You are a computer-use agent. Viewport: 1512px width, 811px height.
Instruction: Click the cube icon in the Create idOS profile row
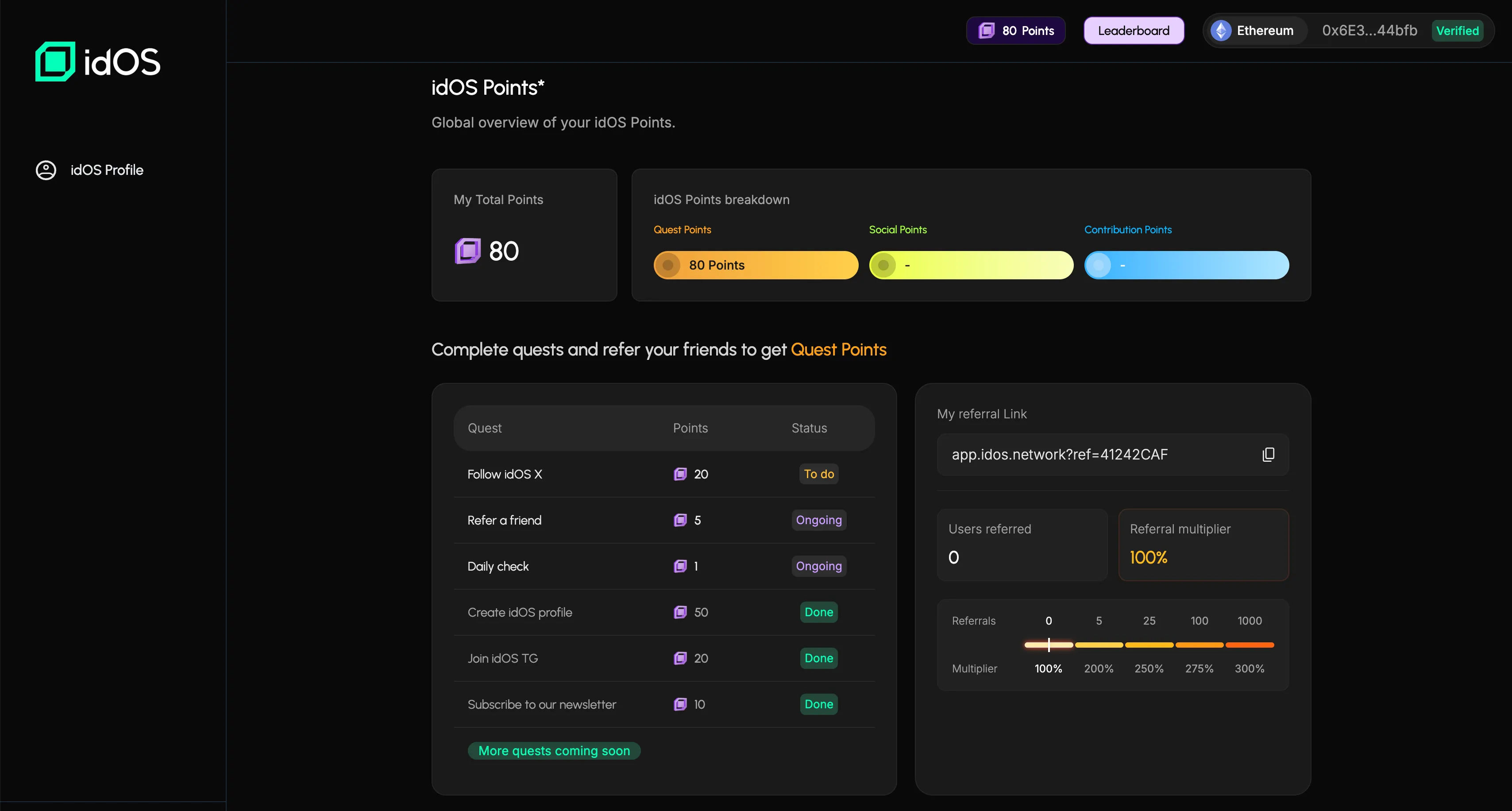680,612
